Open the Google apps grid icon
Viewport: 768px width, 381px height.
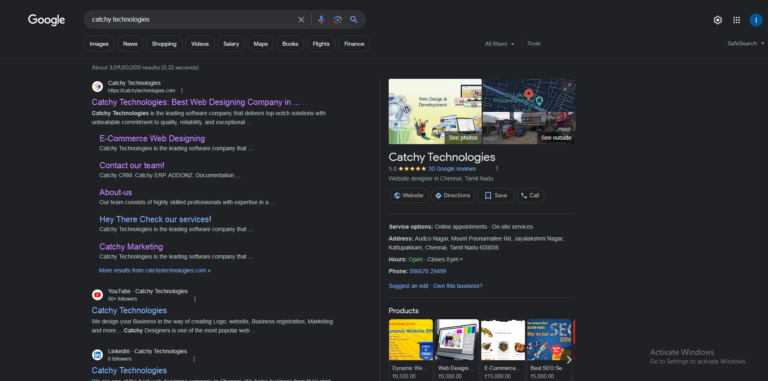[736, 20]
